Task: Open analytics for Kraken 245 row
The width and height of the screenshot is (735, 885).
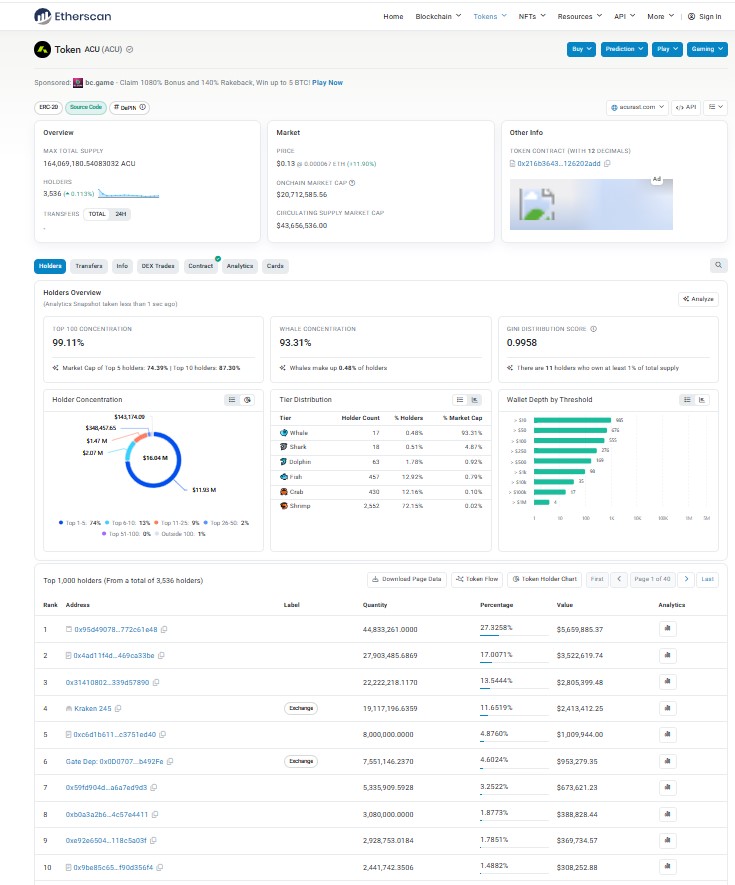Action: pyautogui.click(x=667, y=708)
